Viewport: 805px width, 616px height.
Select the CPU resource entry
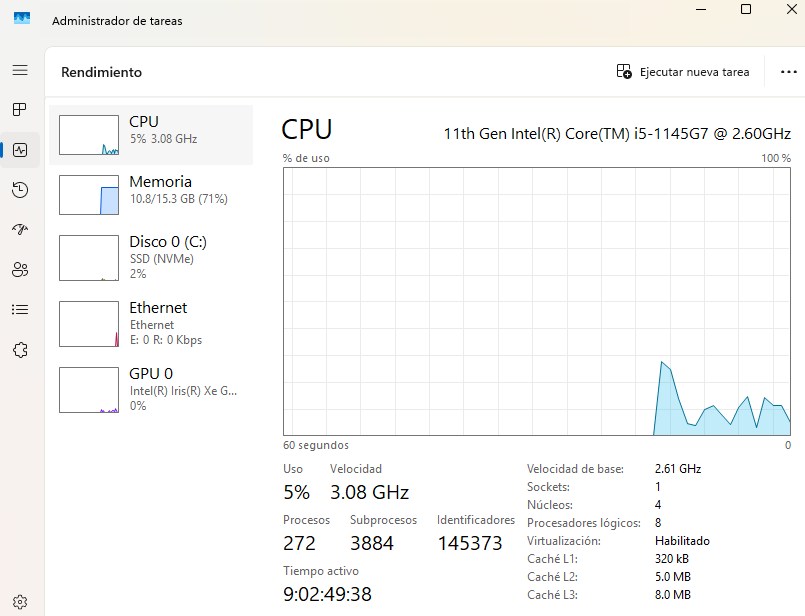[151, 135]
